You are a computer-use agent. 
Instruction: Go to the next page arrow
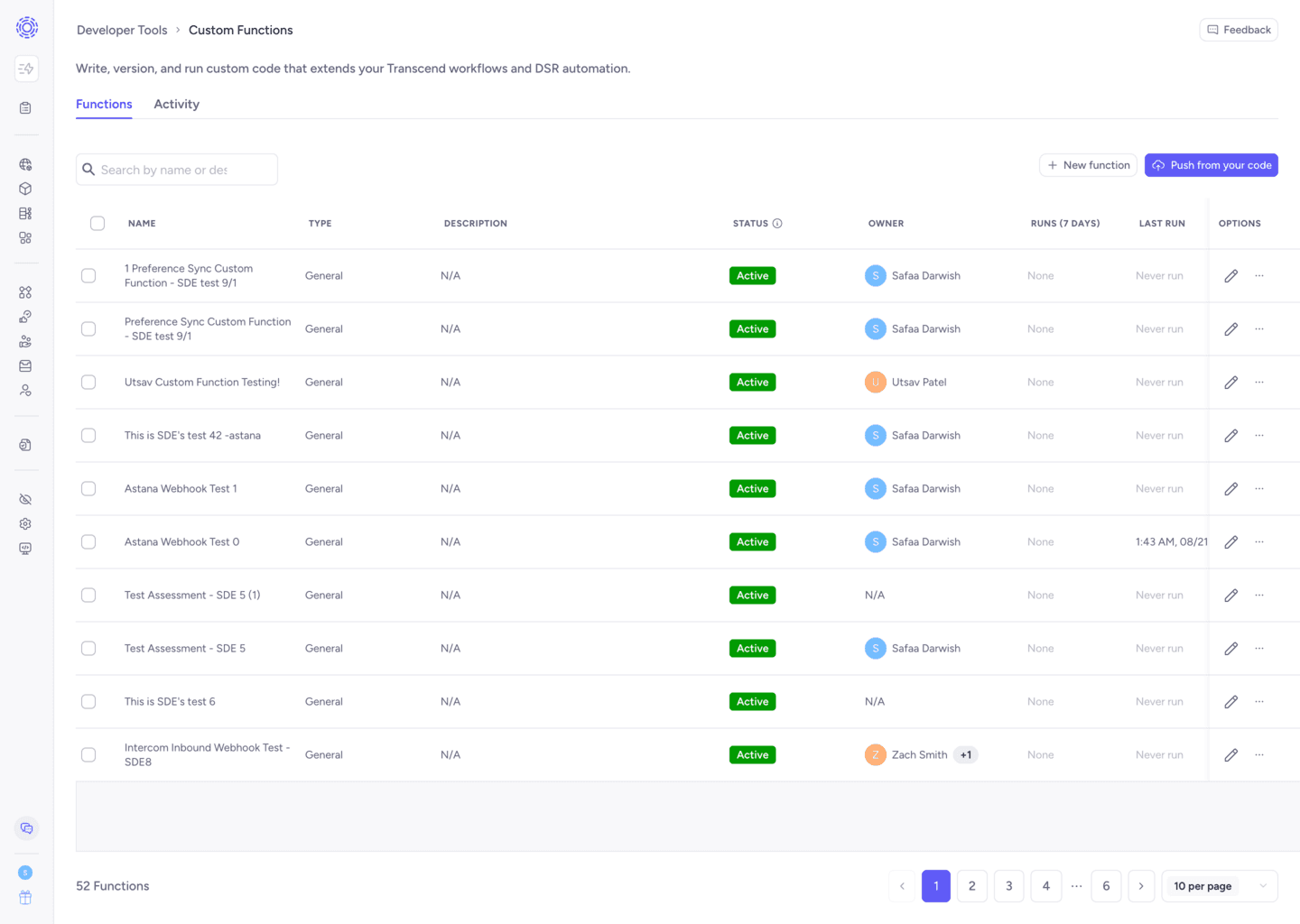tap(1141, 886)
